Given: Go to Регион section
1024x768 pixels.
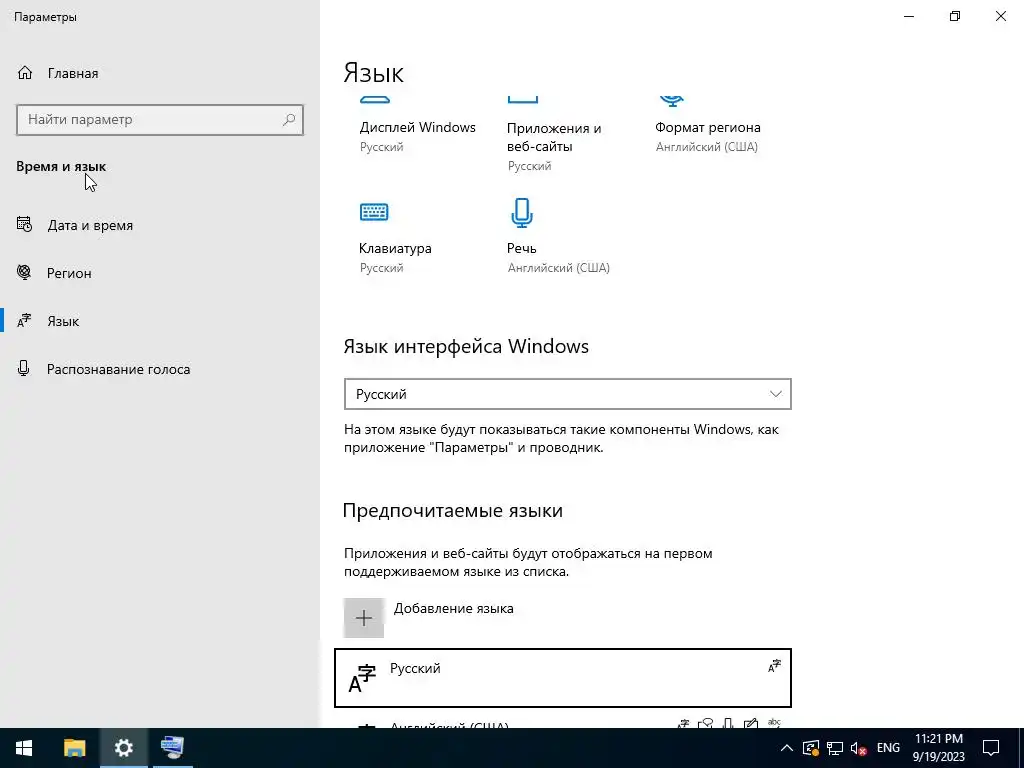Looking at the screenshot, I should pyautogui.click(x=69, y=273).
